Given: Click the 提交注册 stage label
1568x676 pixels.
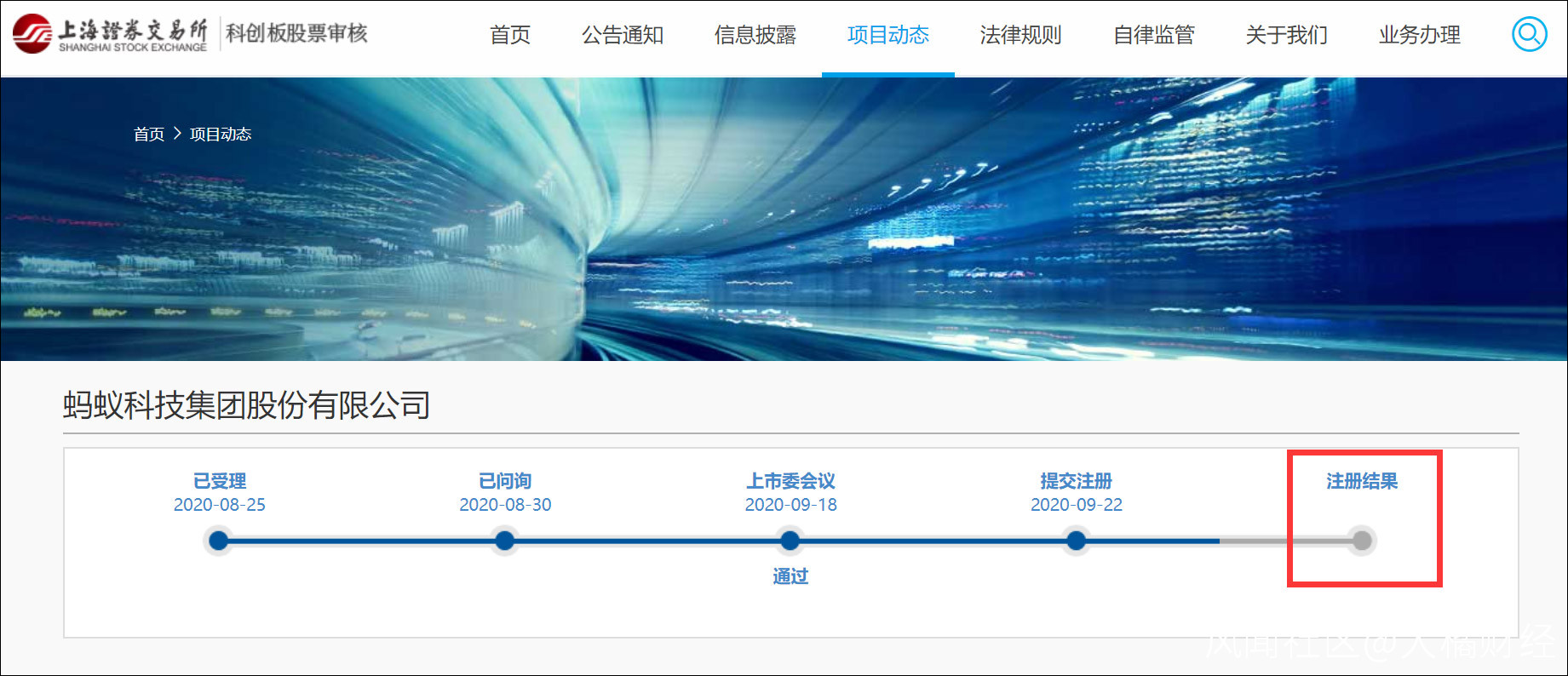Looking at the screenshot, I should pyautogui.click(x=1077, y=481).
